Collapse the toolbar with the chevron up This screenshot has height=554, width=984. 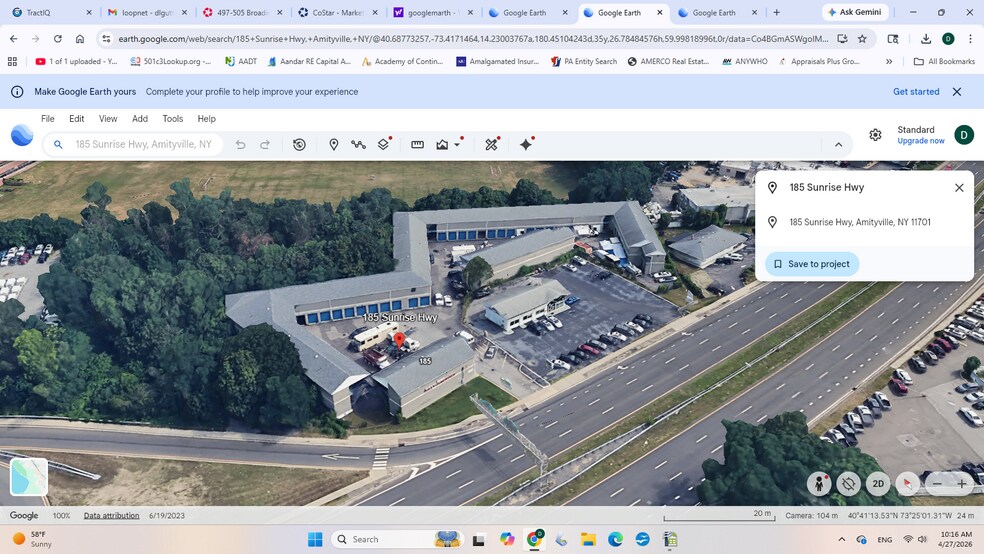pos(838,144)
